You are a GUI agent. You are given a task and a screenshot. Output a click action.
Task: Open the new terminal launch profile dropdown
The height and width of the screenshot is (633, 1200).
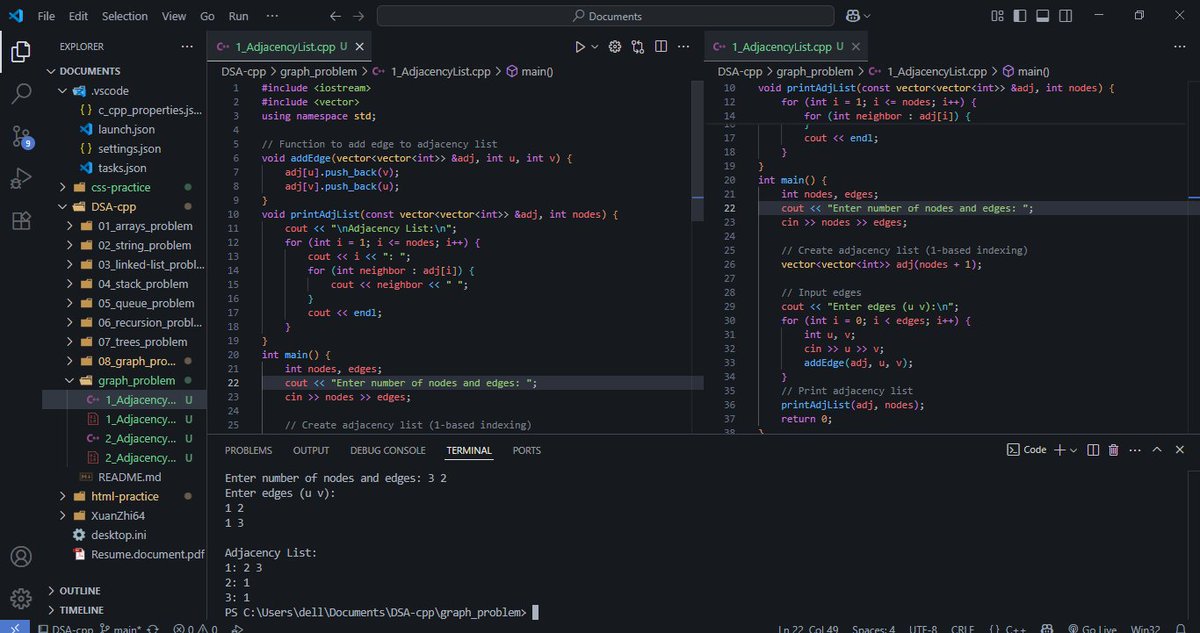(1073, 450)
